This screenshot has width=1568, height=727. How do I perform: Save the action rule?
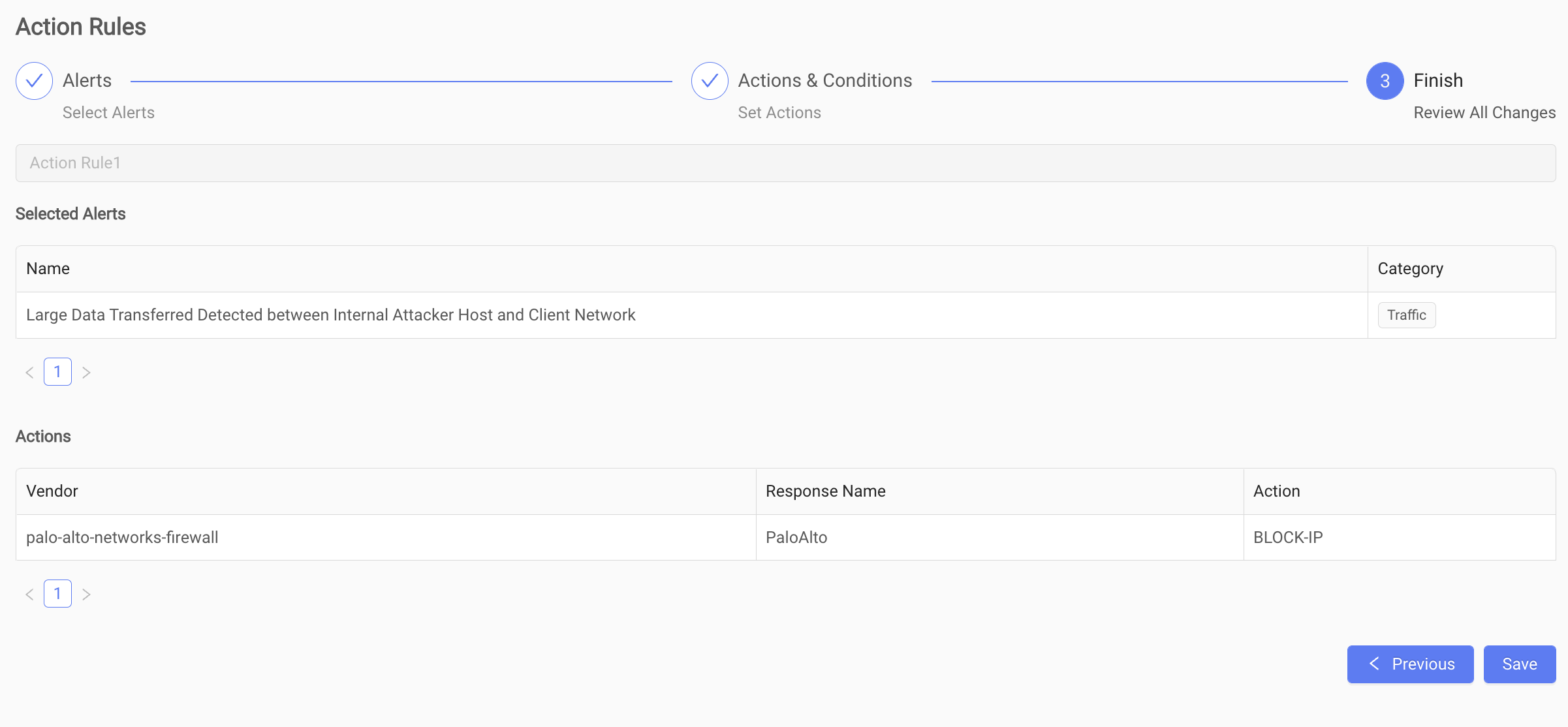(x=1520, y=664)
